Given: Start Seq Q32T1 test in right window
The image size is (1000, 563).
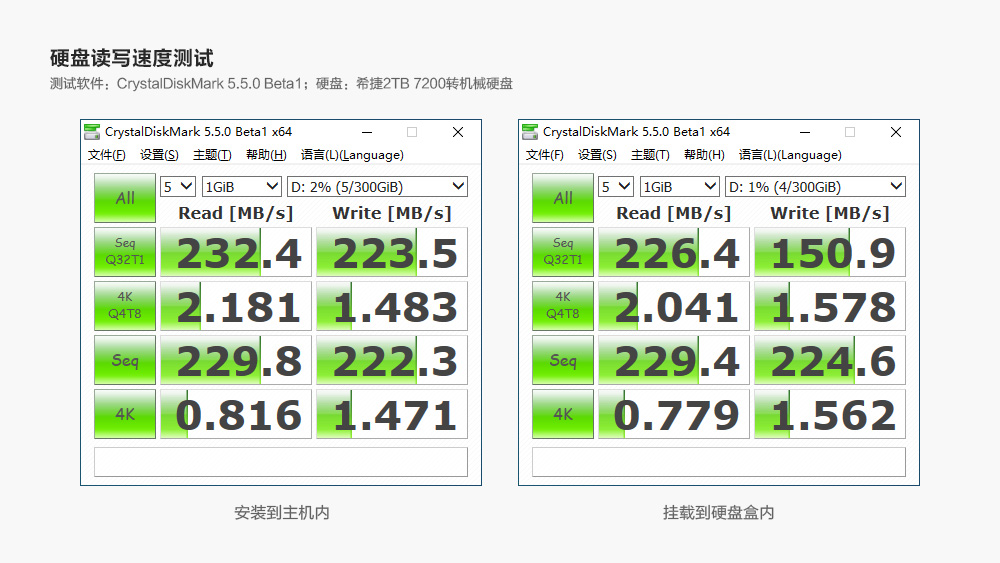Looking at the screenshot, I should point(563,252).
